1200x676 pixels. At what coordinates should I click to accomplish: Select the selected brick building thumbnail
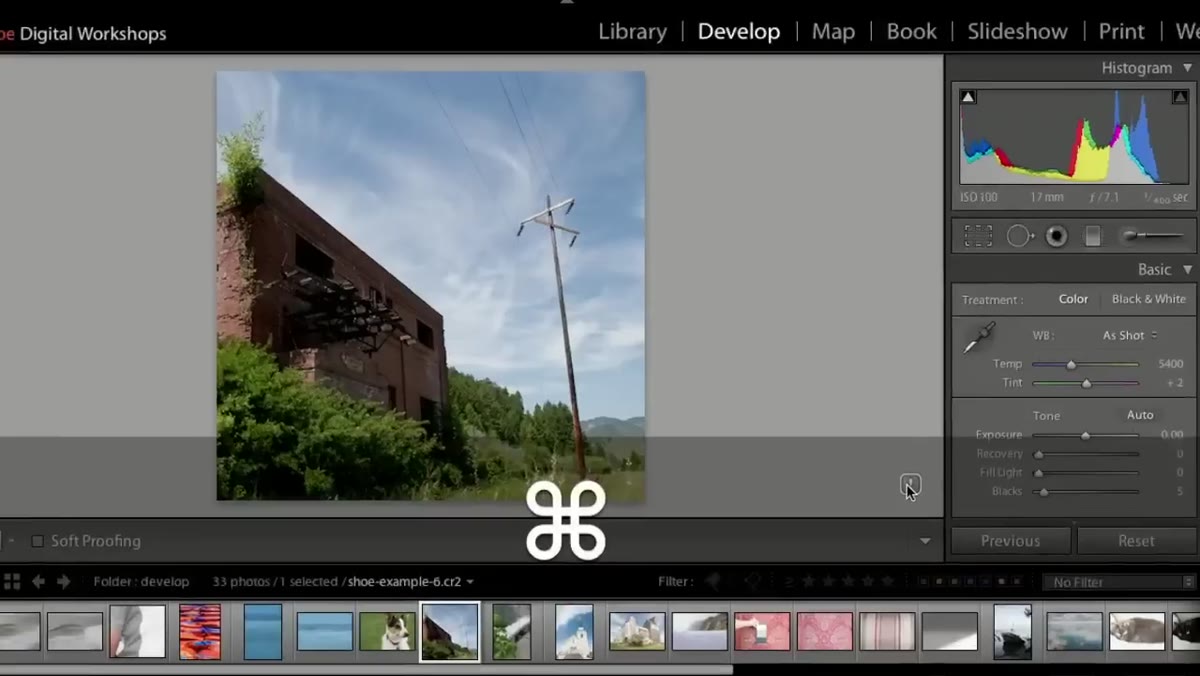coord(450,632)
